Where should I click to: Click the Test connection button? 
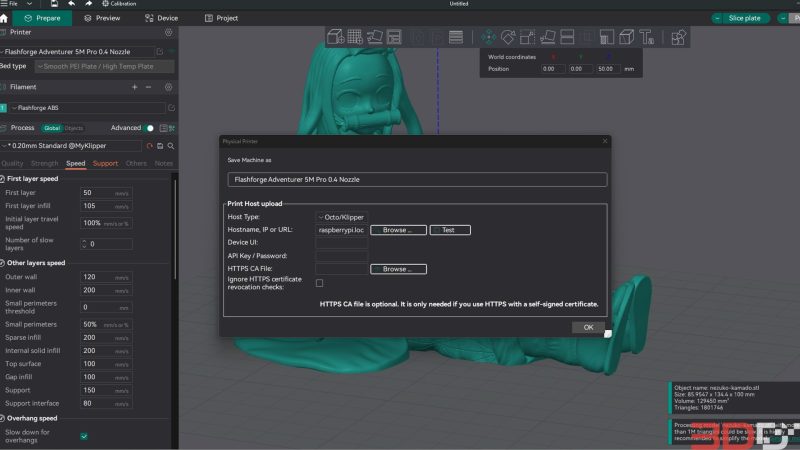coord(450,230)
